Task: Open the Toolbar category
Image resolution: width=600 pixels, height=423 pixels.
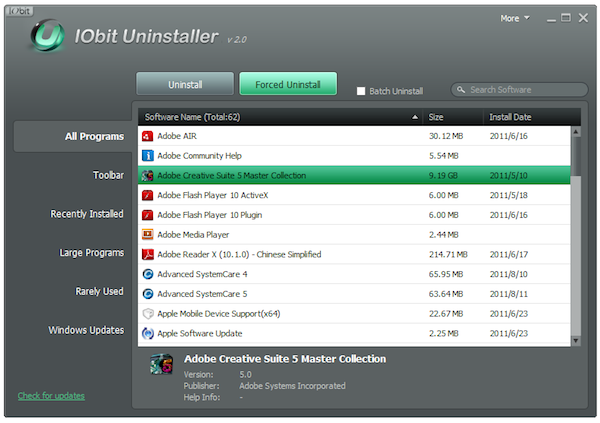Action: click(108, 175)
